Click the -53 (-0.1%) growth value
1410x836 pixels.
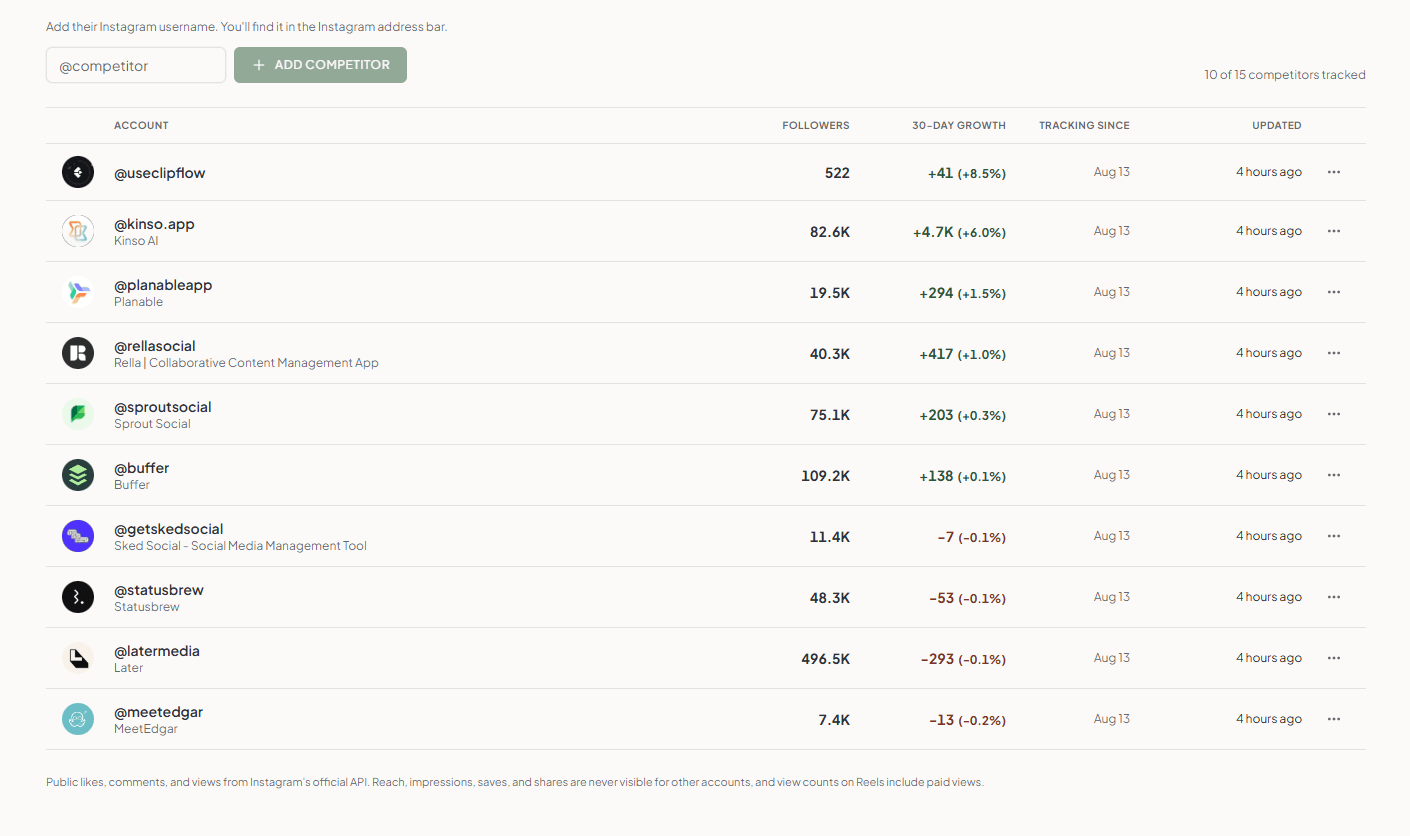tap(967, 598)
